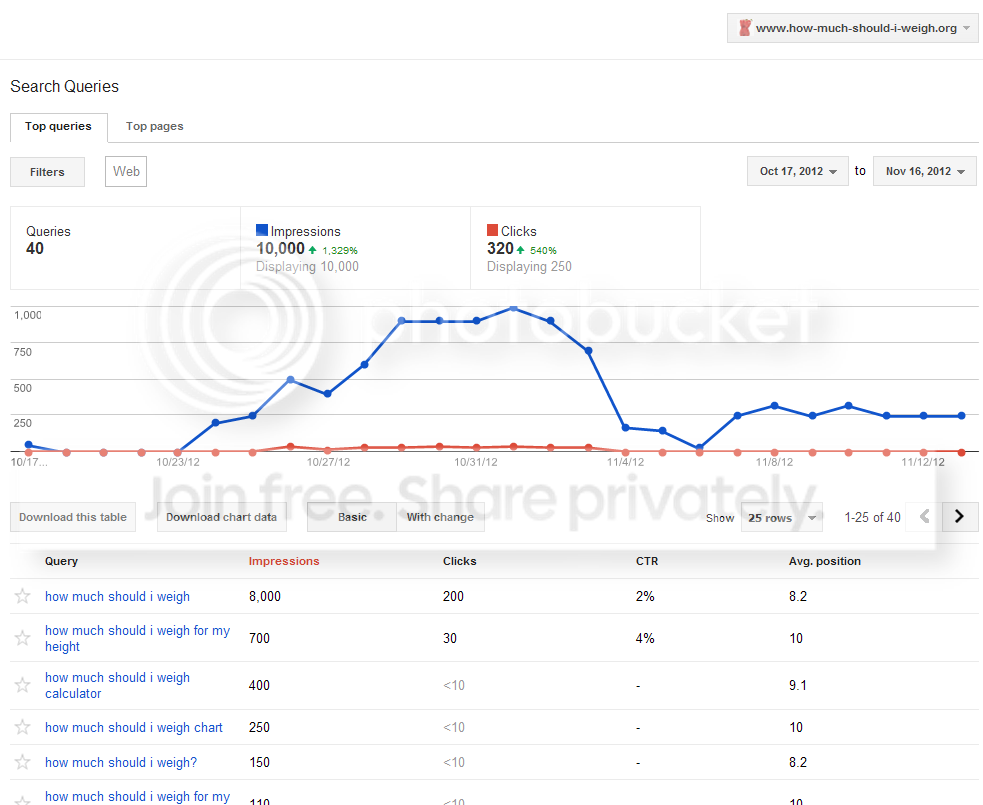Star the 'how much should i weigh?' row
Viewport: 983px width, 805px height.
(23, 762)
